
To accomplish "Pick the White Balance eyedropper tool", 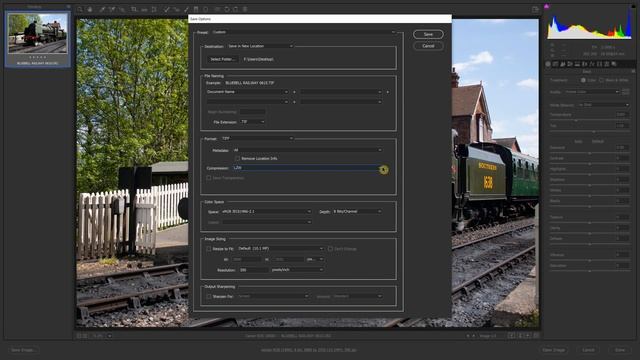I will [102, 9].
